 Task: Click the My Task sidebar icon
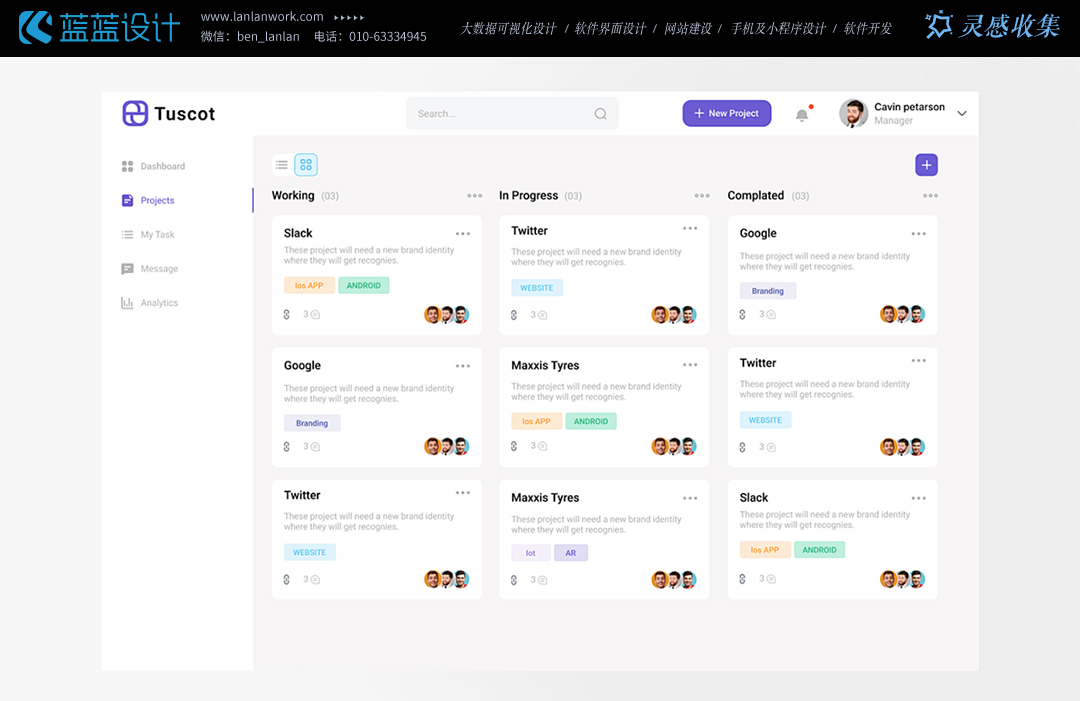[x=127, y=235]
